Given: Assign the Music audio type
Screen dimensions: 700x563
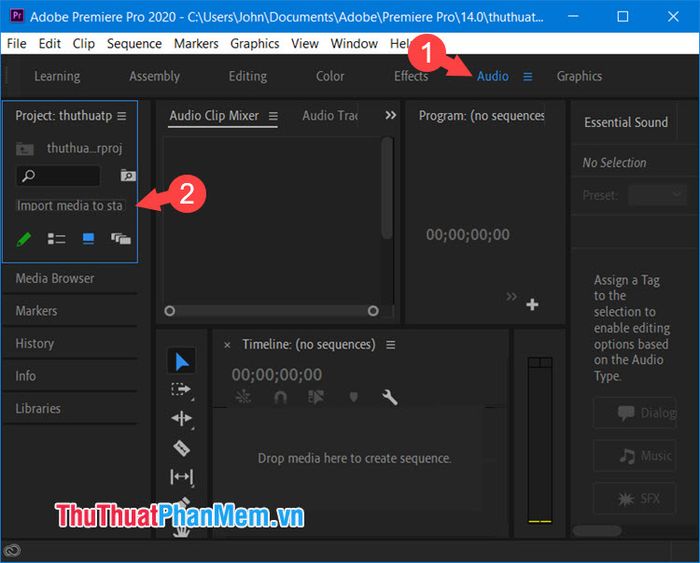Looking at the screenshot, I should (635, 456).
